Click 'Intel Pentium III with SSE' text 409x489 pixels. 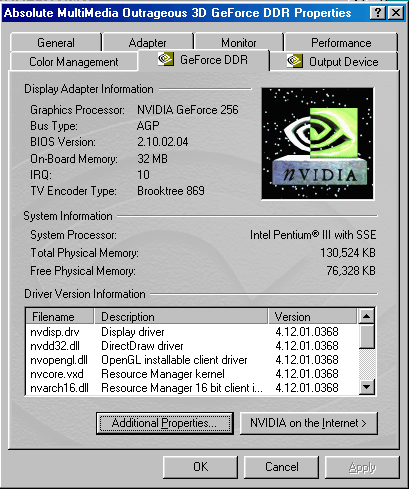point(313,235)
